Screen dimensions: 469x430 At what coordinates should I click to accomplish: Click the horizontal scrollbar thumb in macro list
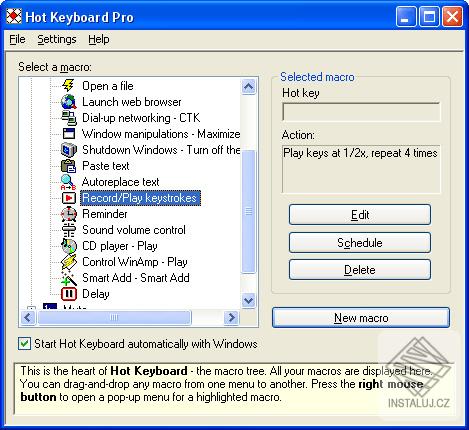click(x=115, y=317)
